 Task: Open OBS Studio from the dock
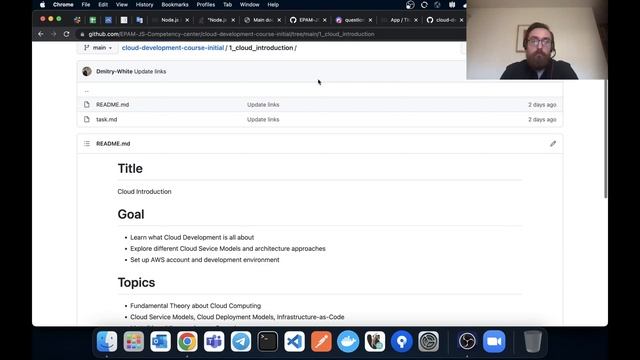click(467, 341)
